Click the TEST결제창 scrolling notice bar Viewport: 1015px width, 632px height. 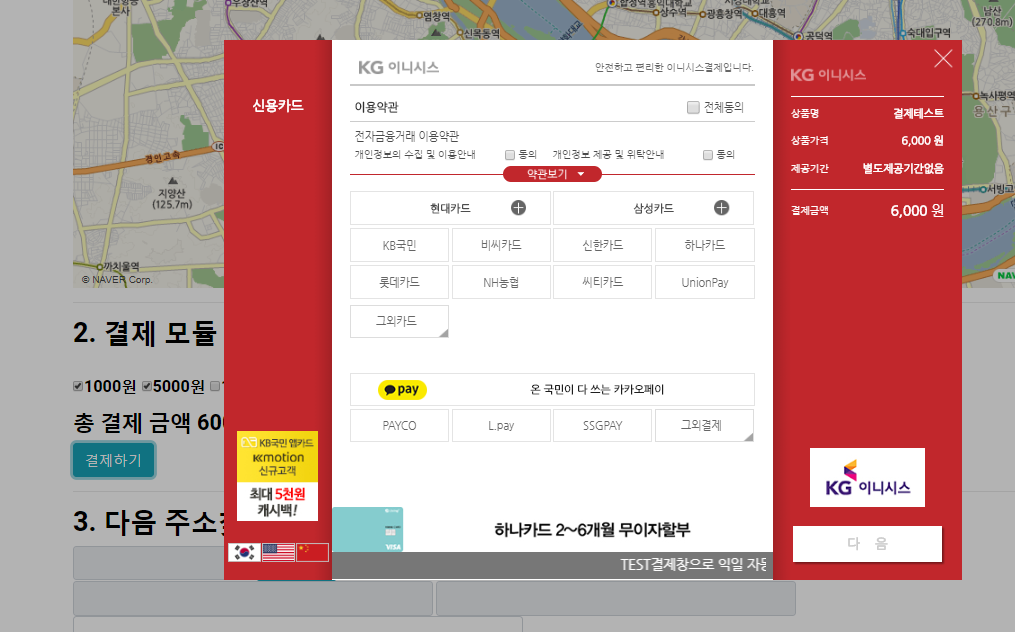(552, 565)
